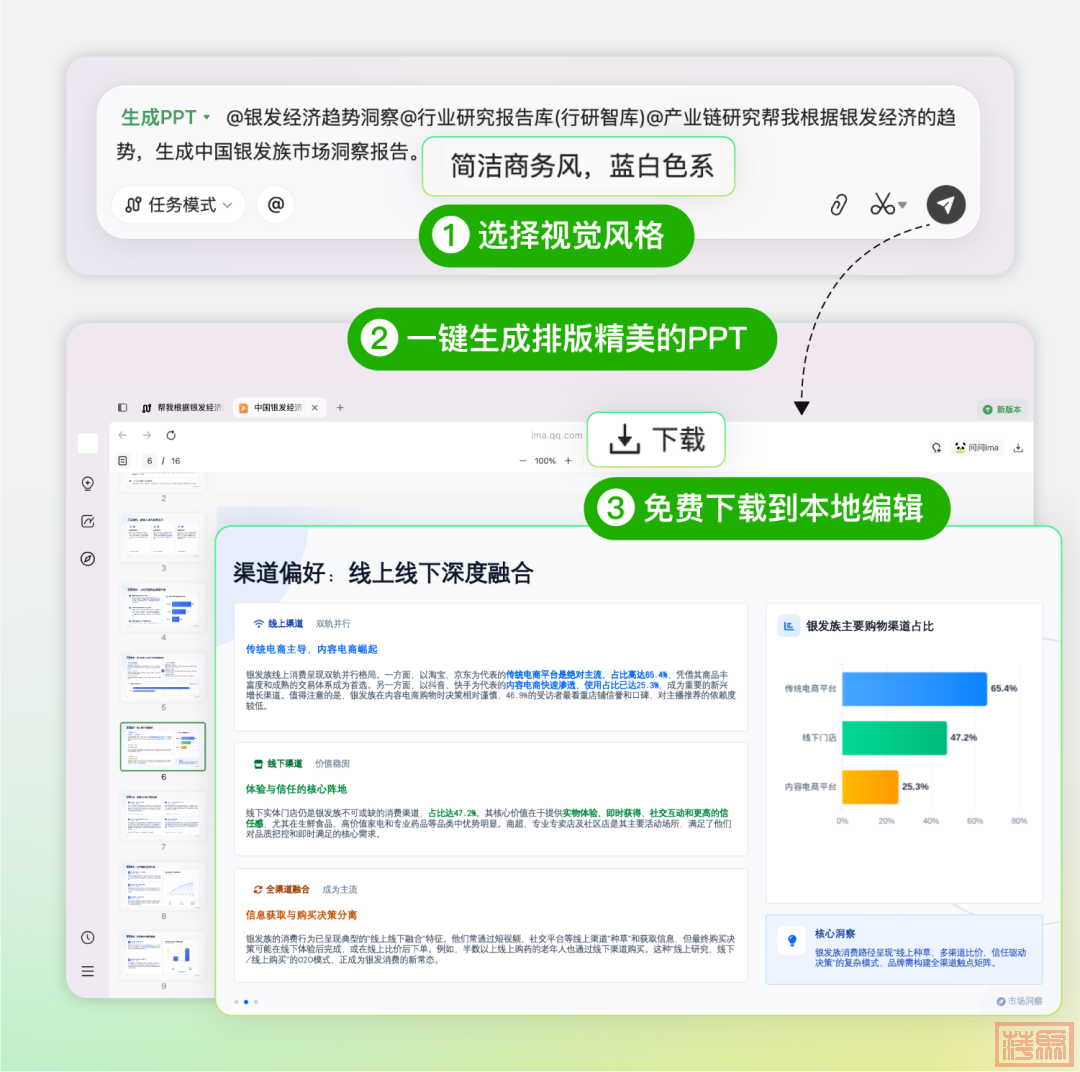
Task: Open the 任务模式 mode dropdown
Action: point(178,205)
